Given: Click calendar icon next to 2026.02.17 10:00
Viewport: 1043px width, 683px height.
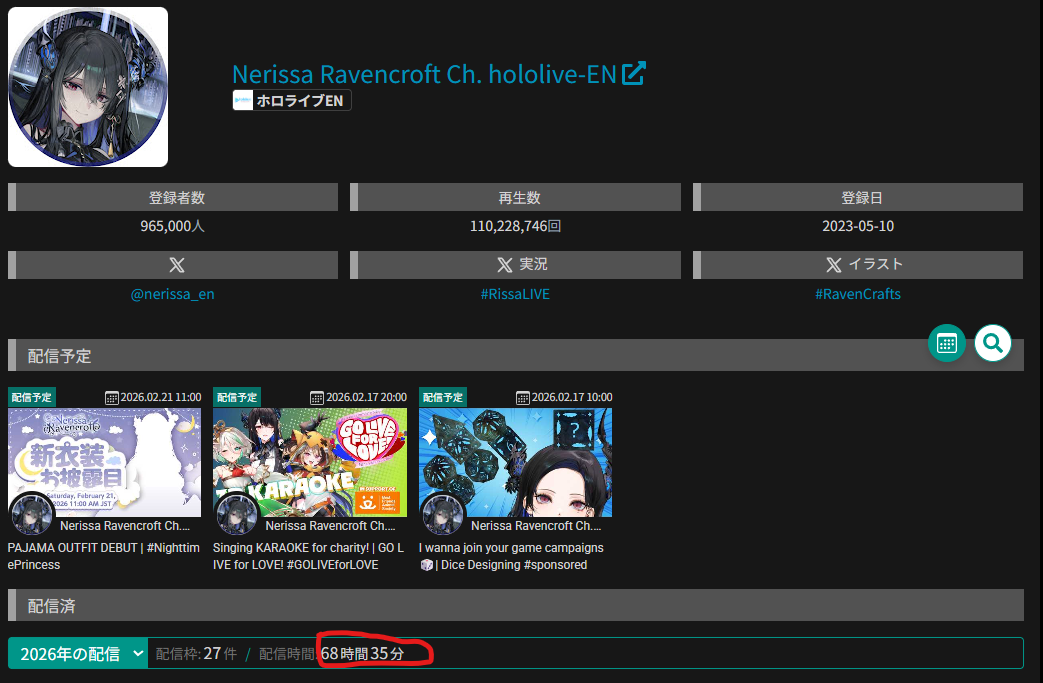Looking at the screenshot, I should (x=523, y=398).
